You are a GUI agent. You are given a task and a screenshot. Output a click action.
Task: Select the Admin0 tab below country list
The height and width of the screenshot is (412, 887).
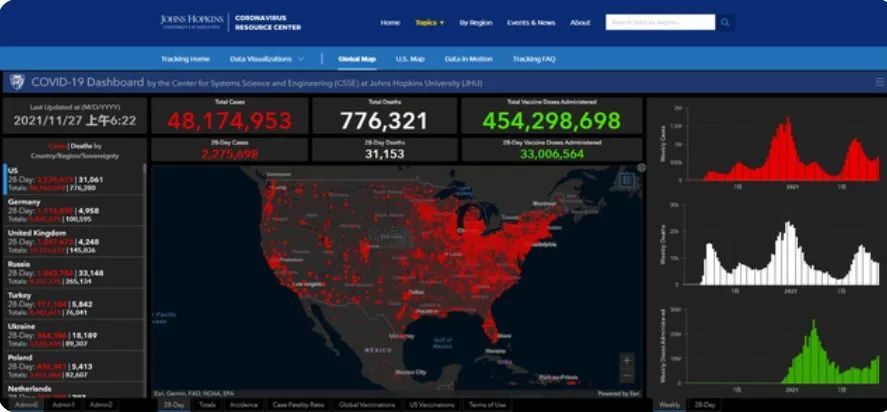[27, 405]
